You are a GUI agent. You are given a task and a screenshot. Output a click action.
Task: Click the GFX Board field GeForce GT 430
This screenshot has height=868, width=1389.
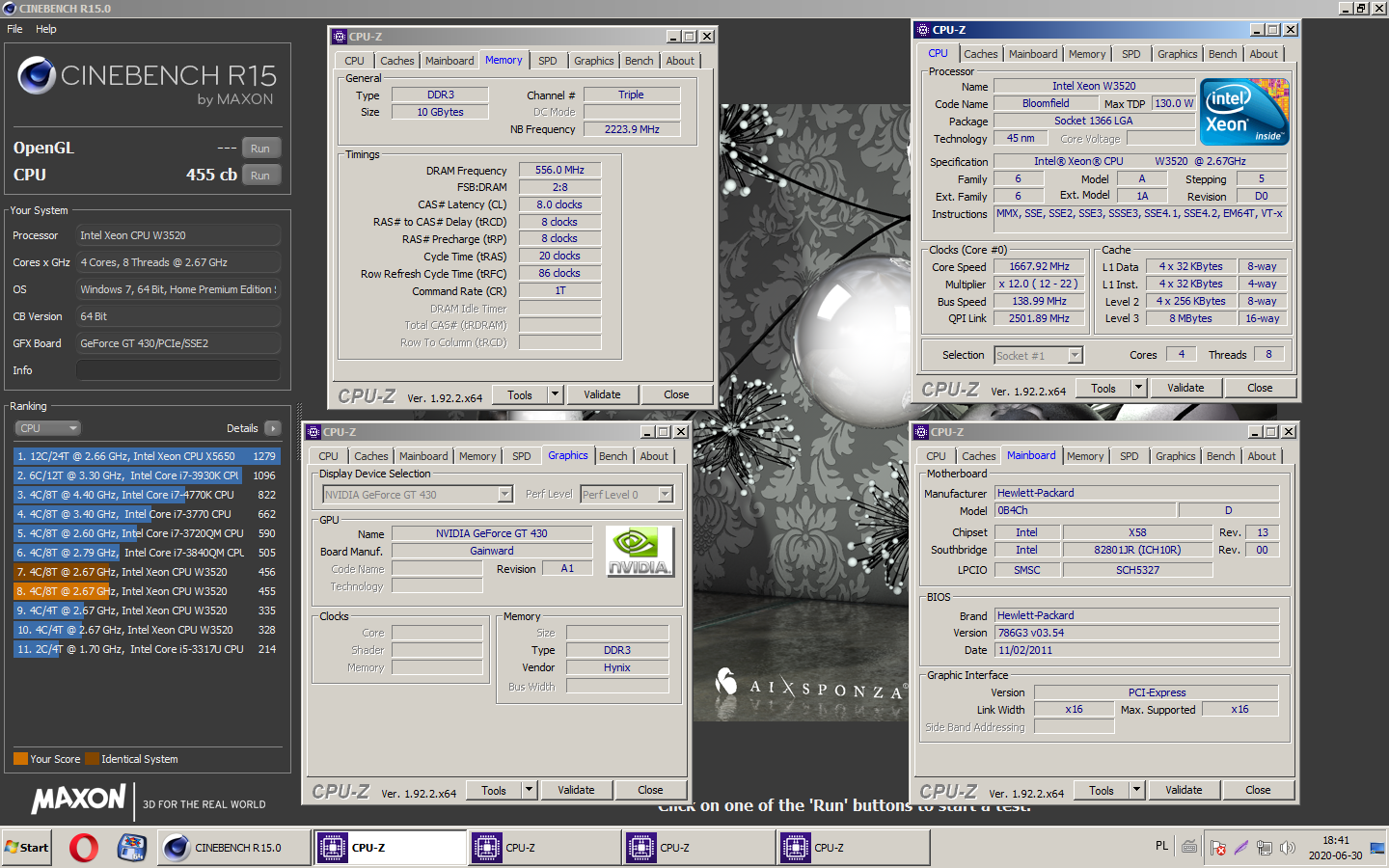tap(178, 343)
